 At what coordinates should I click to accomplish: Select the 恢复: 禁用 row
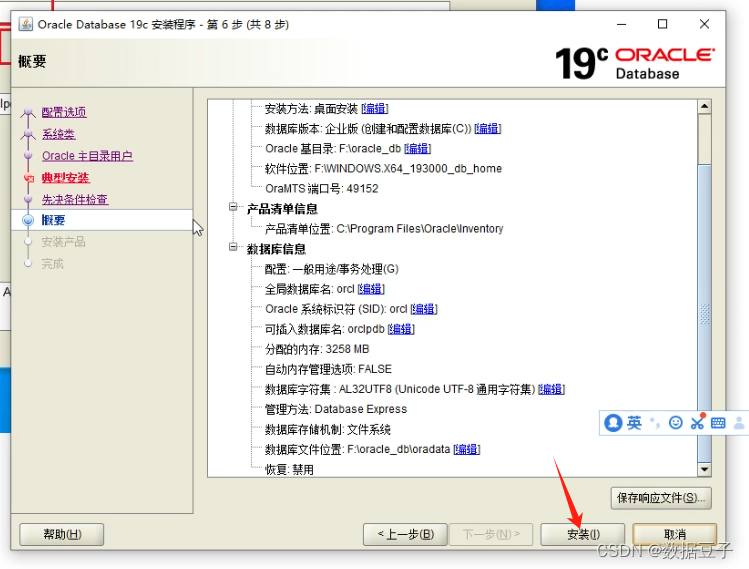(289, 470)
